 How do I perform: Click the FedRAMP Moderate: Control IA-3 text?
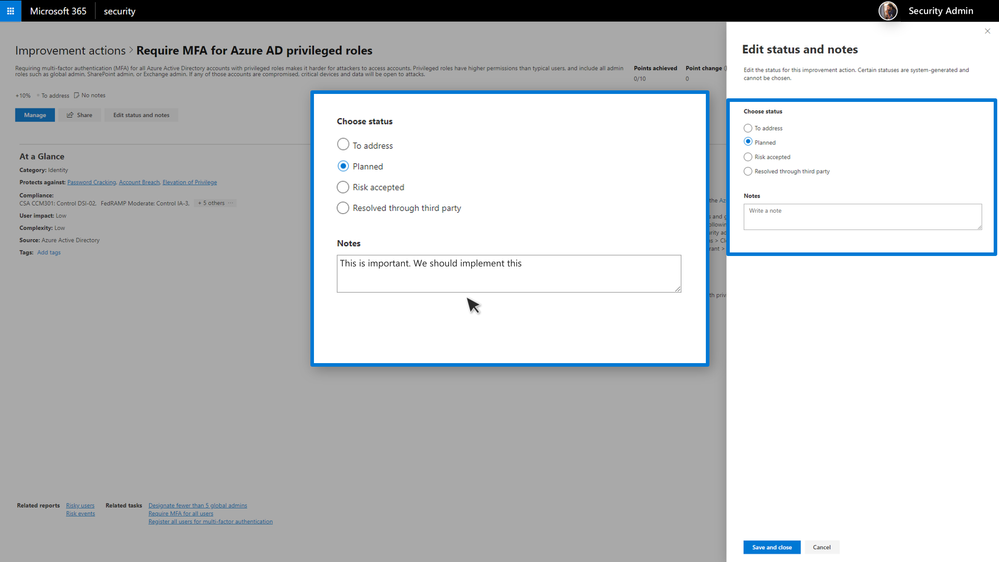[x=145, y=203]
